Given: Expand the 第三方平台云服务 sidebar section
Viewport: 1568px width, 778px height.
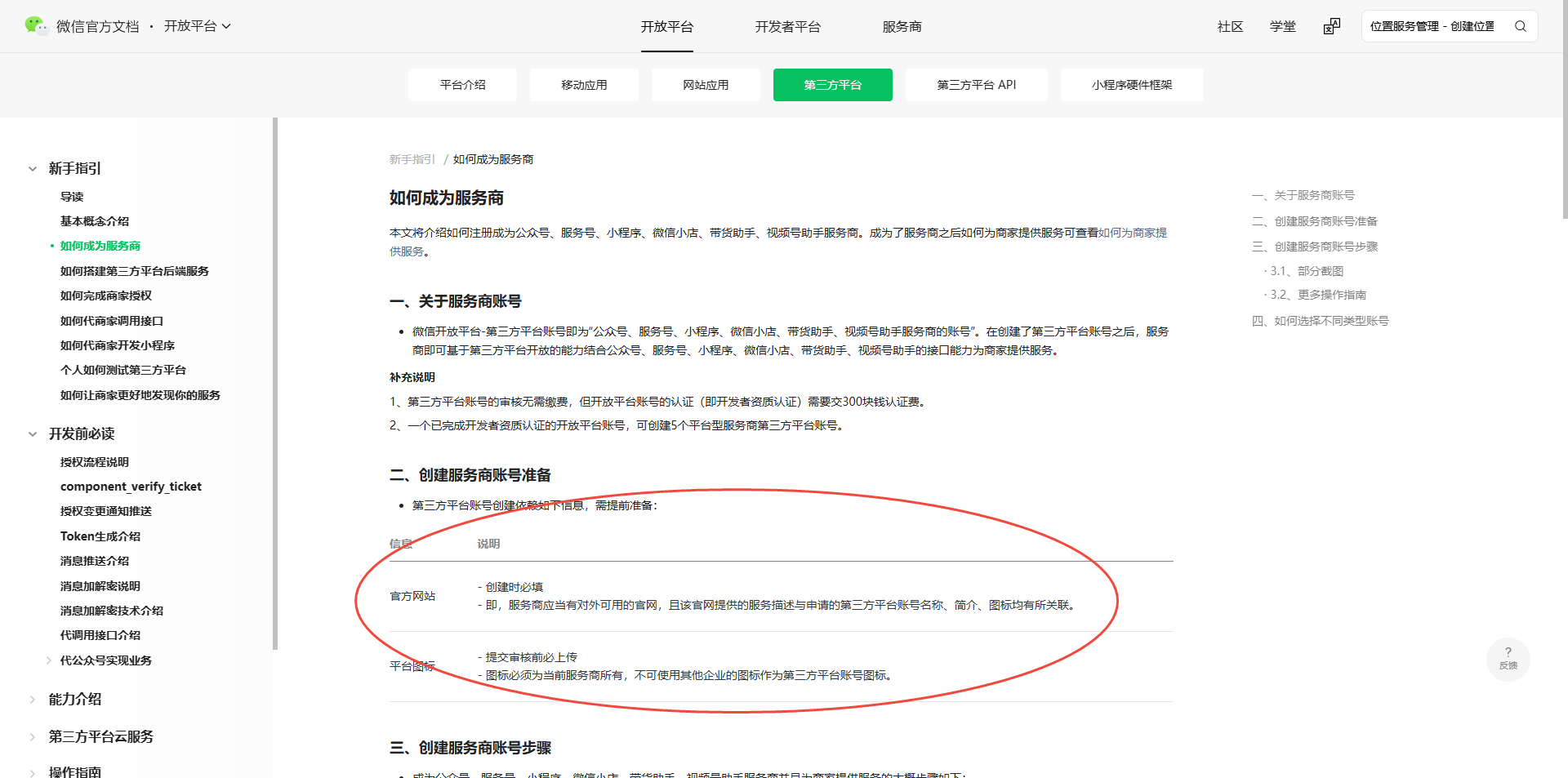Looking at the screenshot, I should click(x=33, y=737).
